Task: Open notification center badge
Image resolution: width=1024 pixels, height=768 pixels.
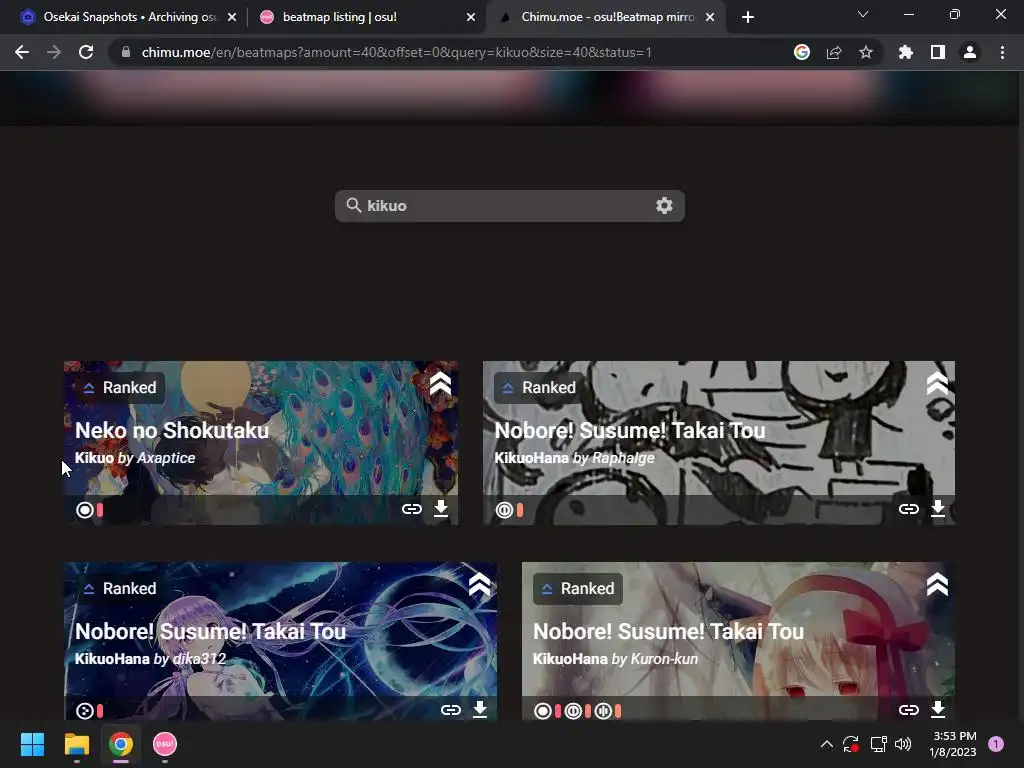Action: 996,744
